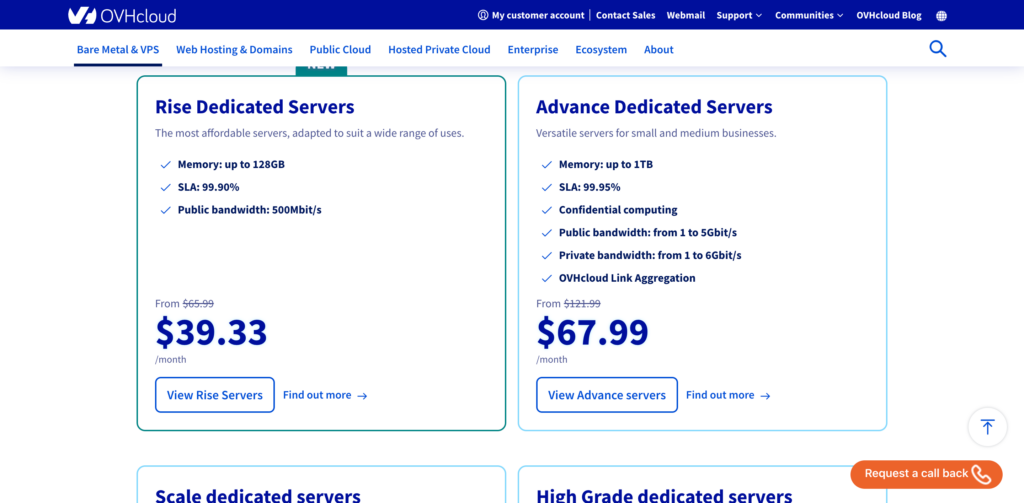
Task: Click 'OVHcloud Link Aggregation' text
Action: coord(627,278)
